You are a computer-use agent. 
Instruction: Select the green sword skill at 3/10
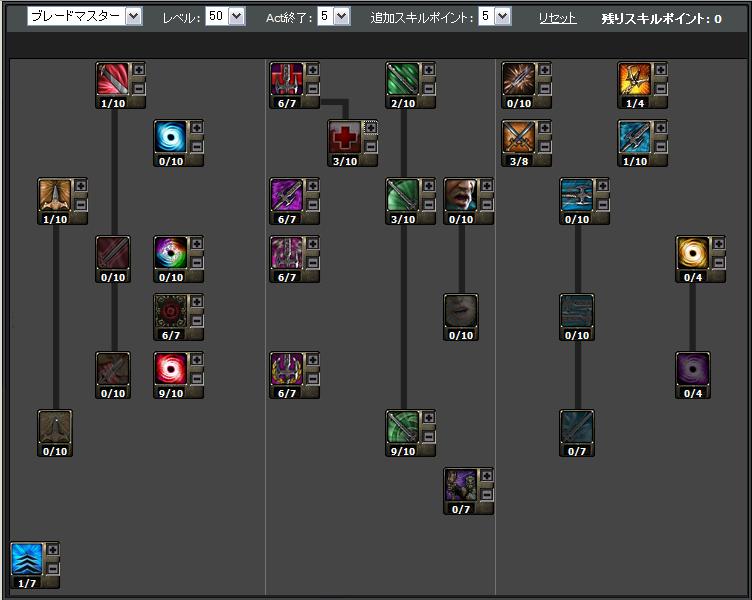point(403,195)
